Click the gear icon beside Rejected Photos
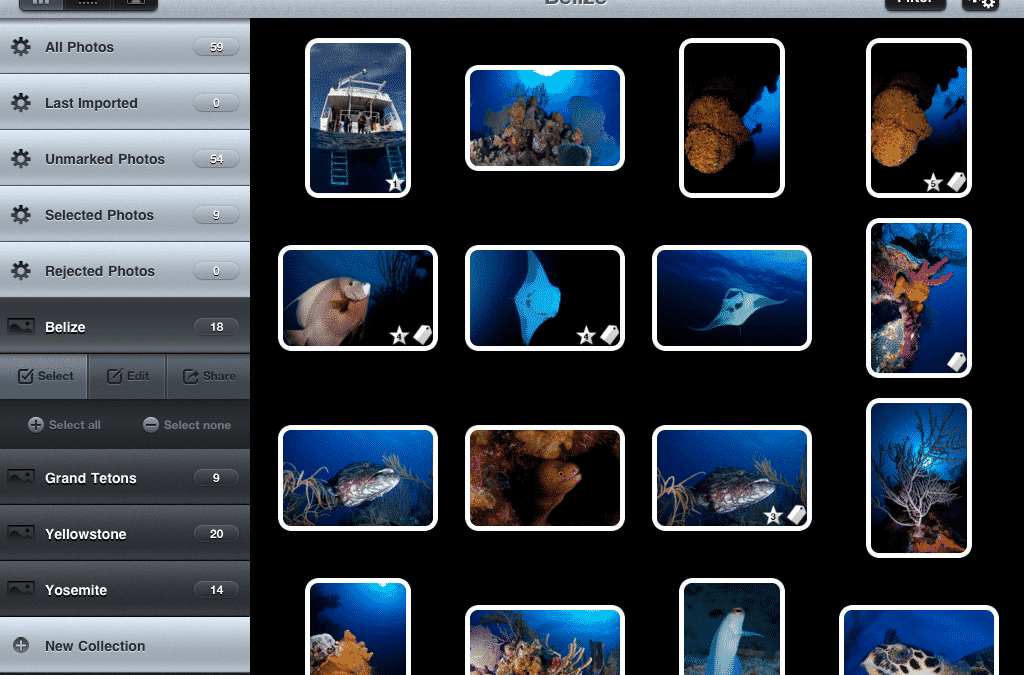Screen dimensions: 1024x675 [x=21, y=270]
